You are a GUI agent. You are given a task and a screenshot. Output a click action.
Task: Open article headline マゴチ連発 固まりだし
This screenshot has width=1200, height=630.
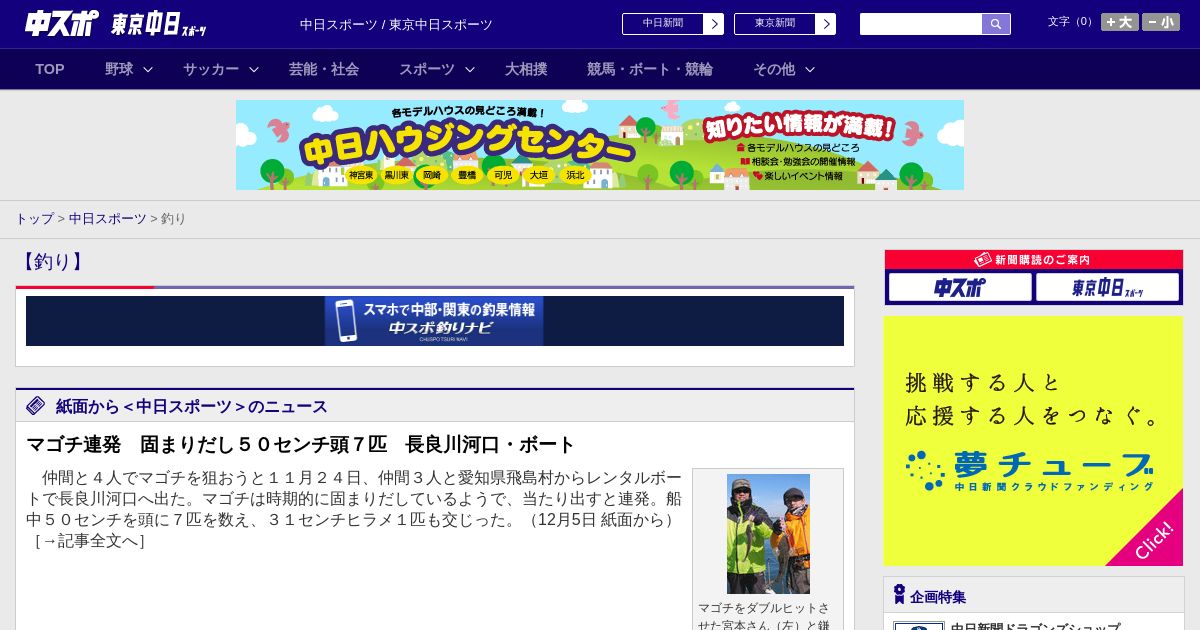coord(301,444)
